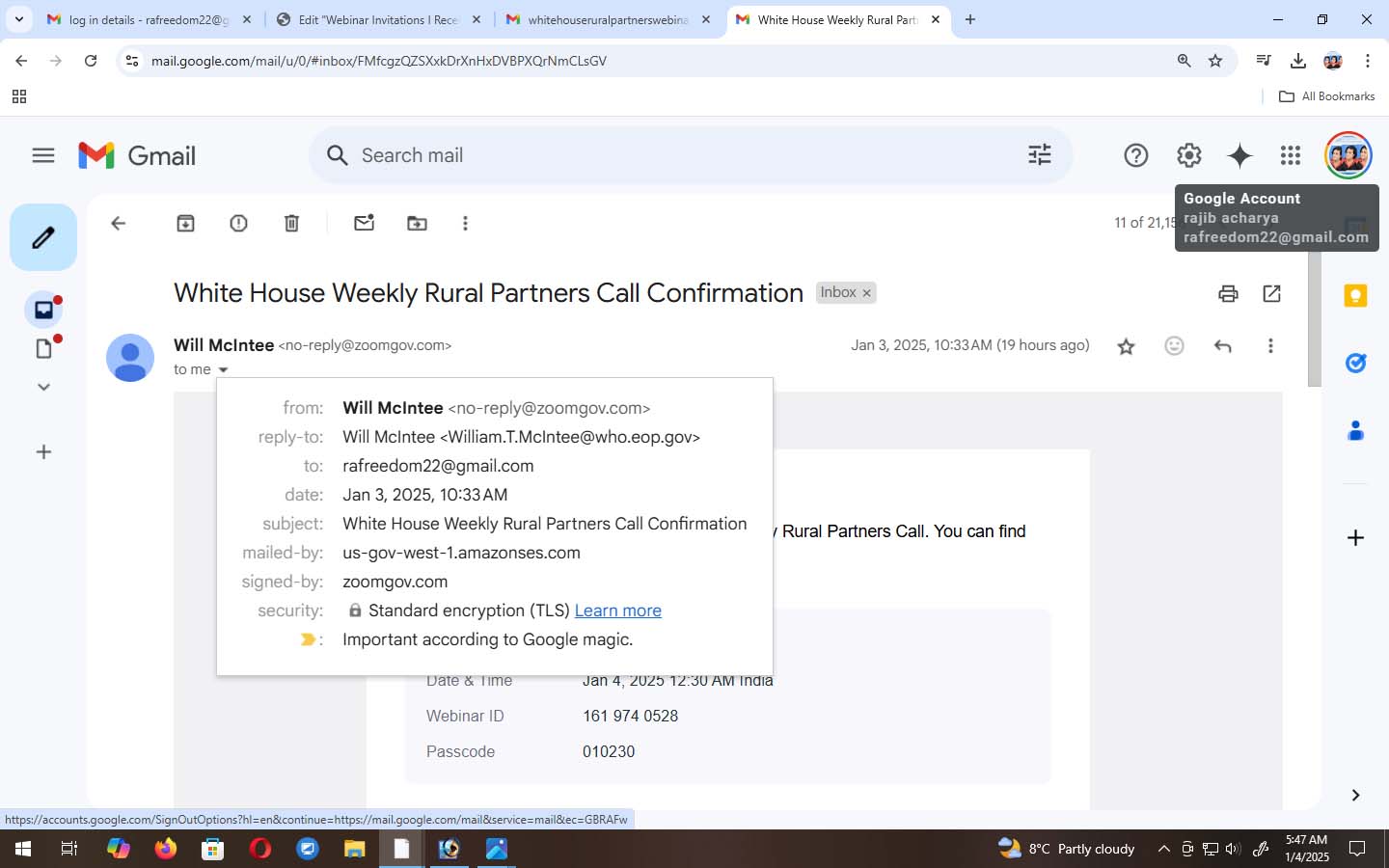Open Chrome menu three dots

(1367, 61)
